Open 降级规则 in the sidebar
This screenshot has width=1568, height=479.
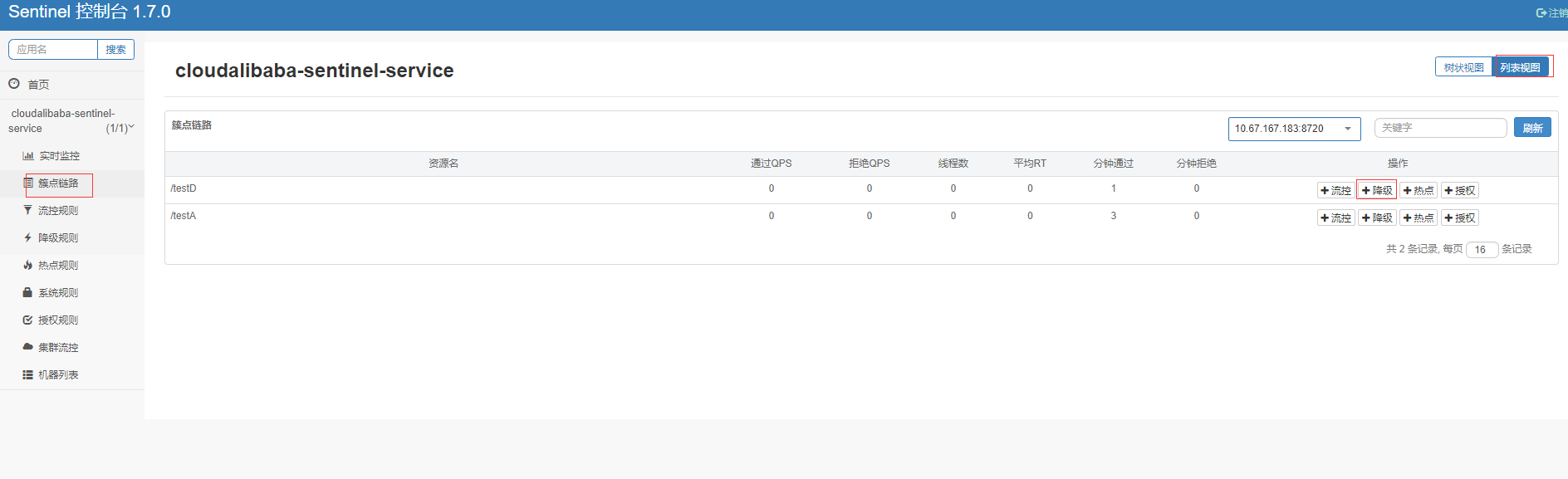click(58, 238)
